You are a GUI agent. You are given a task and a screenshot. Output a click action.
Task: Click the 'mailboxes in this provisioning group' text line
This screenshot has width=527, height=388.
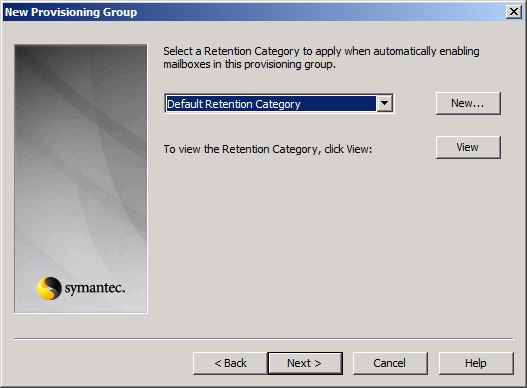point(249,64)
